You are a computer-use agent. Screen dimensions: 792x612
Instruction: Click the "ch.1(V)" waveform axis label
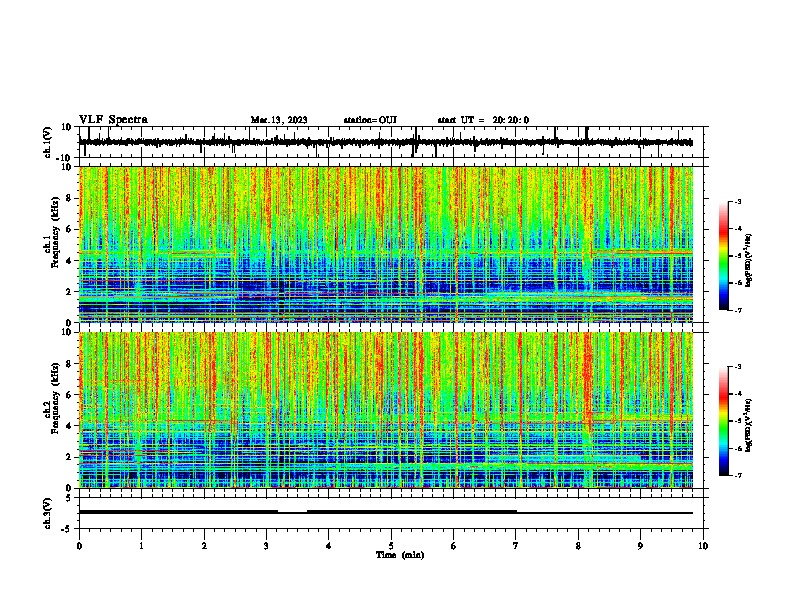pyautogui.click(x=48, y=142)
